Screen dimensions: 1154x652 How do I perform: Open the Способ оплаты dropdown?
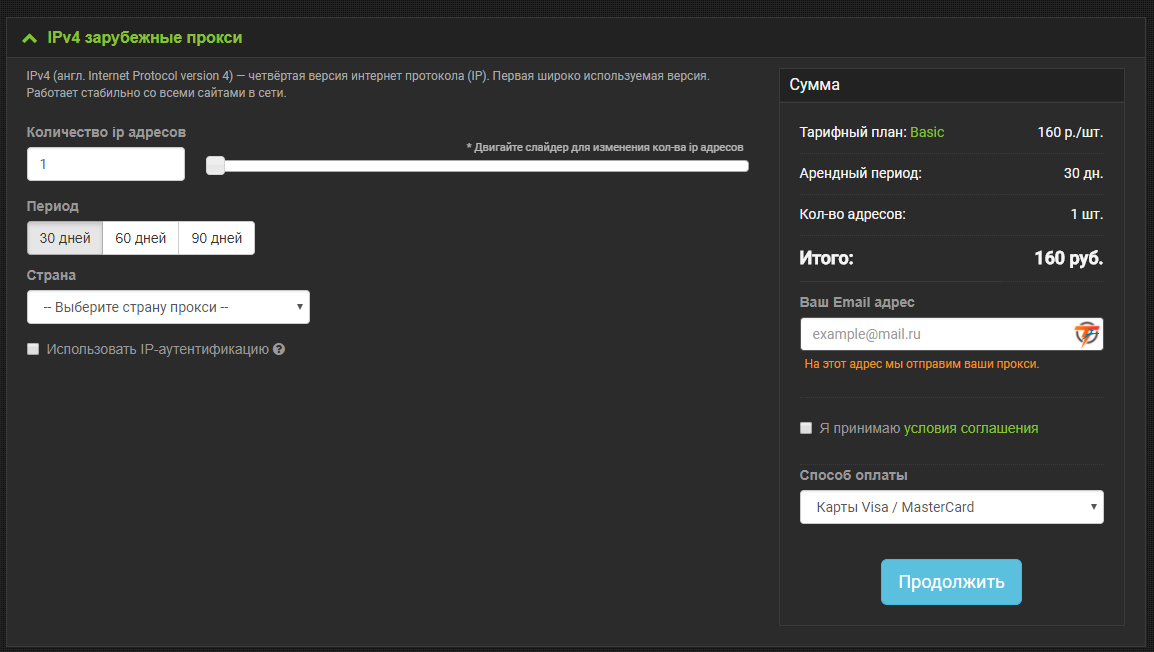(x=952, y=507)
